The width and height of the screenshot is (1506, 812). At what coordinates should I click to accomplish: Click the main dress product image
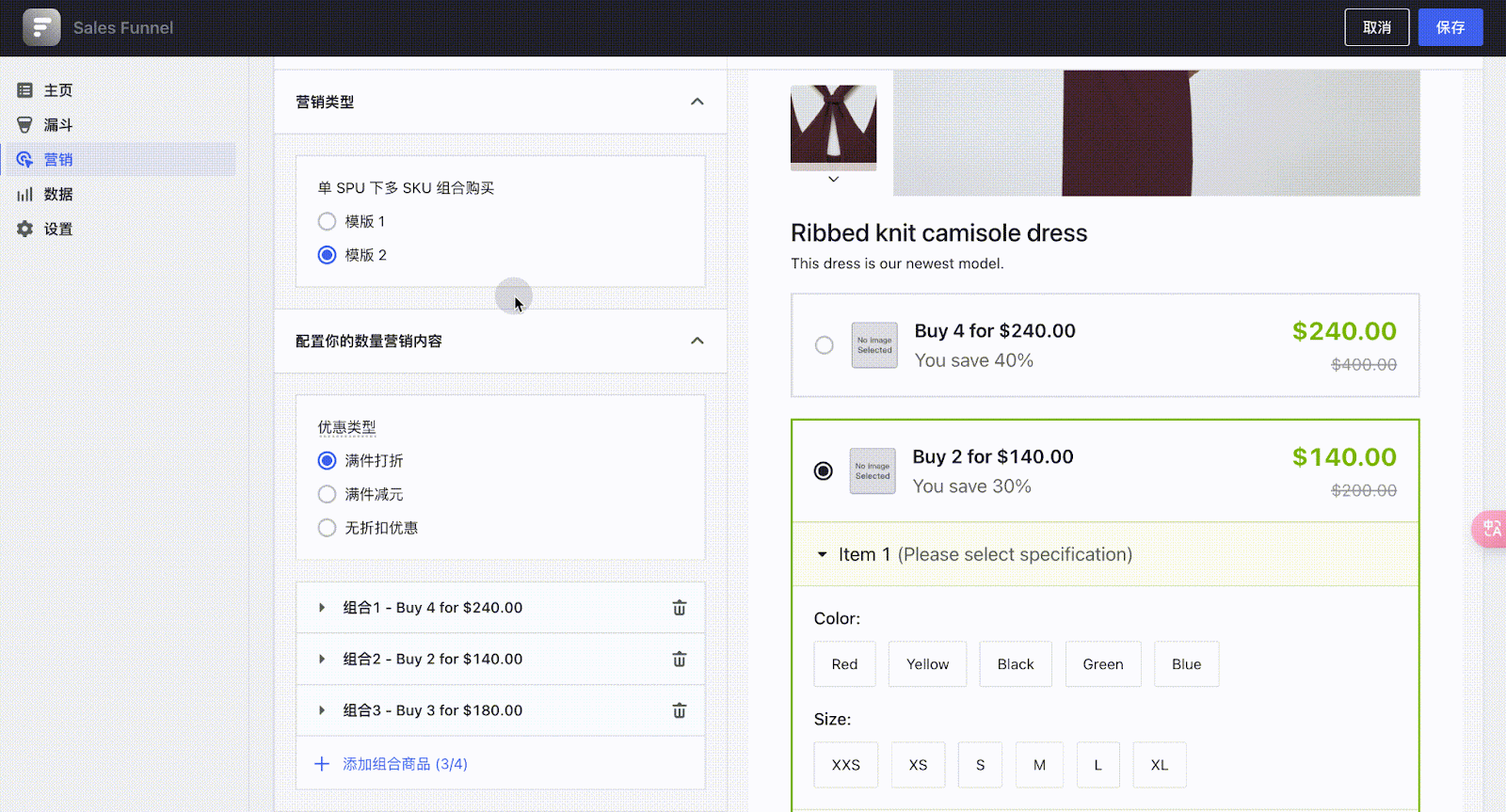click(x=1156, y=133)
